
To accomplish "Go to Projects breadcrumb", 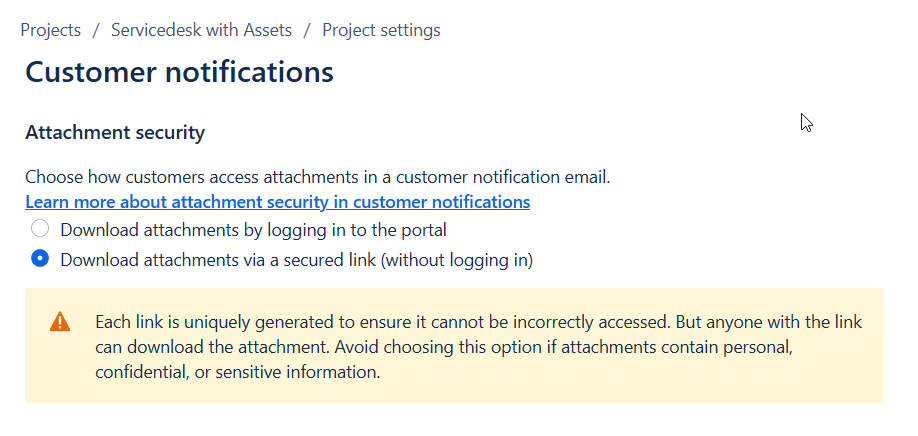I will click(50, 30).
